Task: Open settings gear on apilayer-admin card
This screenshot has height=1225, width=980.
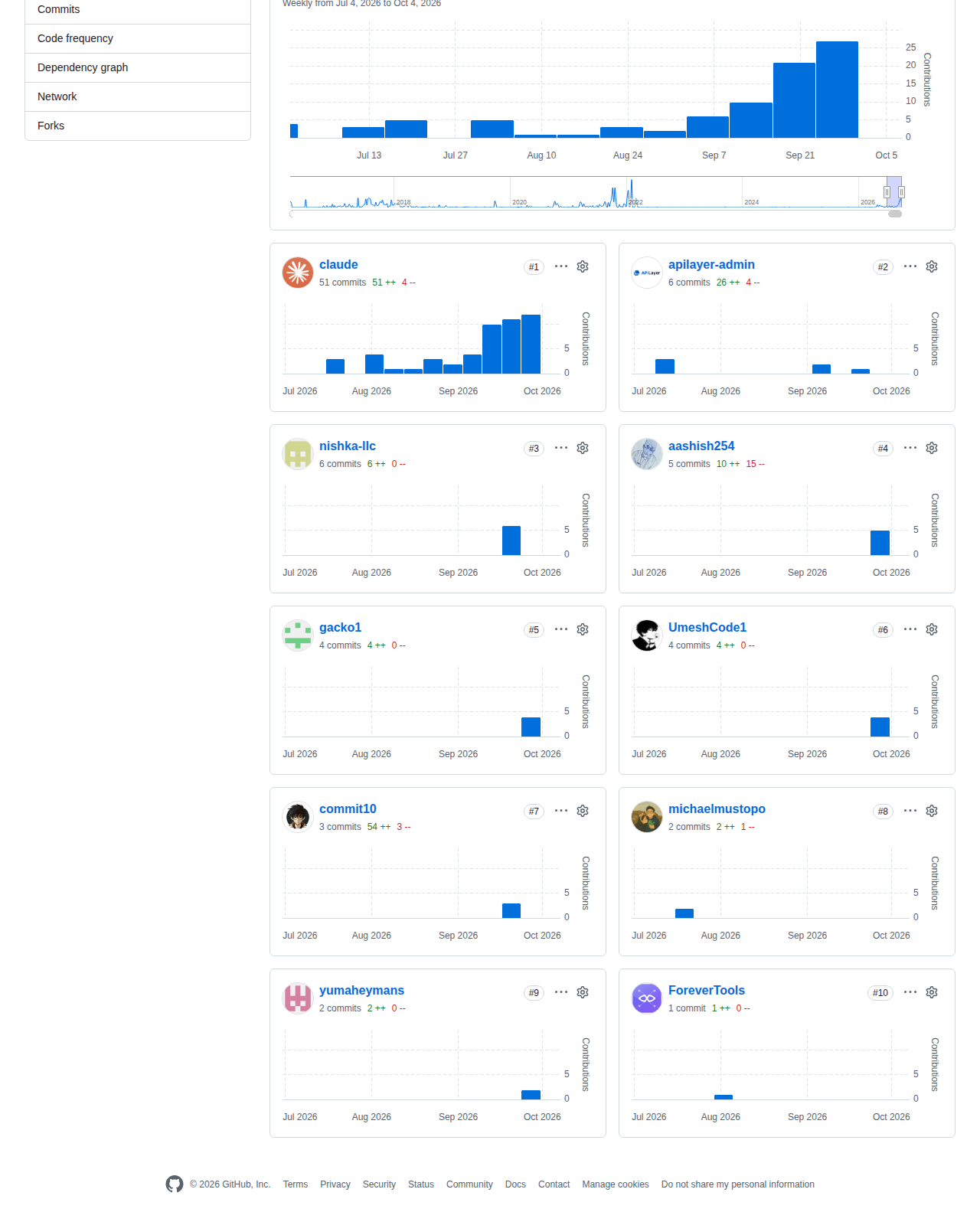Action: 932,266
